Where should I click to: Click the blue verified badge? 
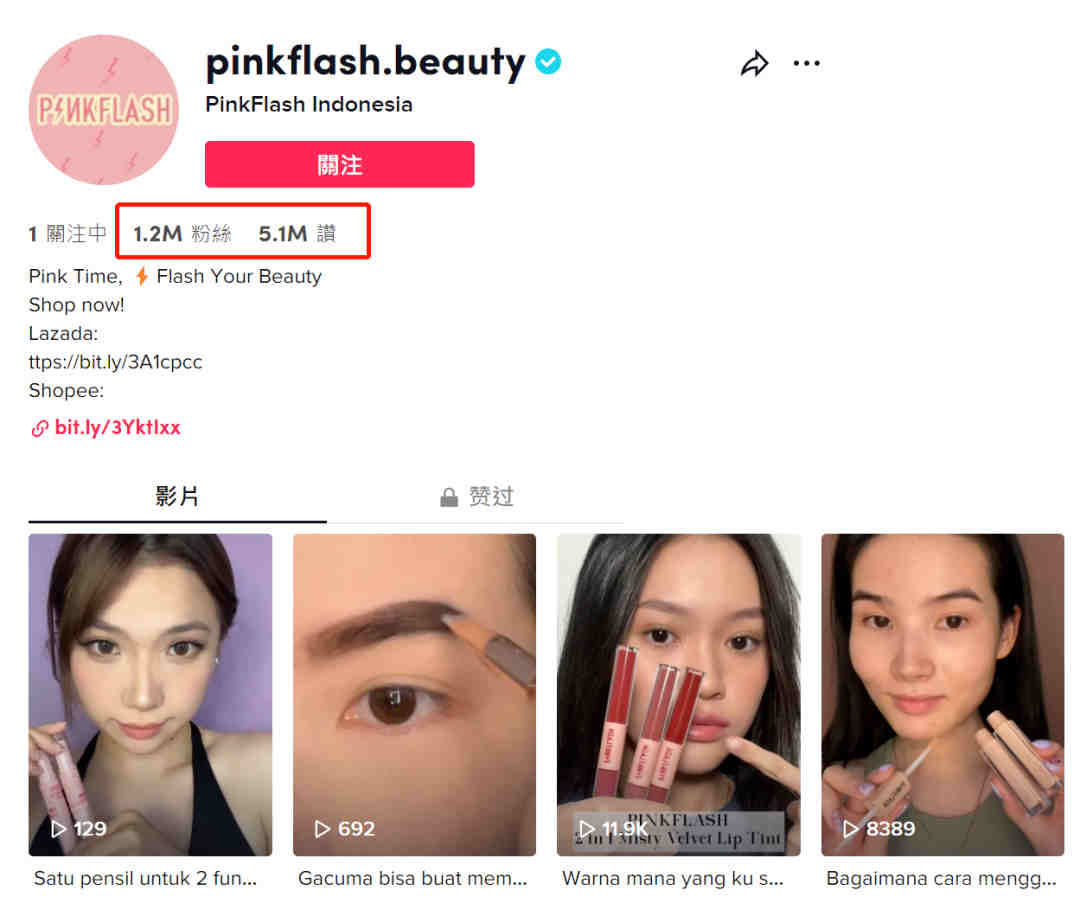click(x=548, y=62)
